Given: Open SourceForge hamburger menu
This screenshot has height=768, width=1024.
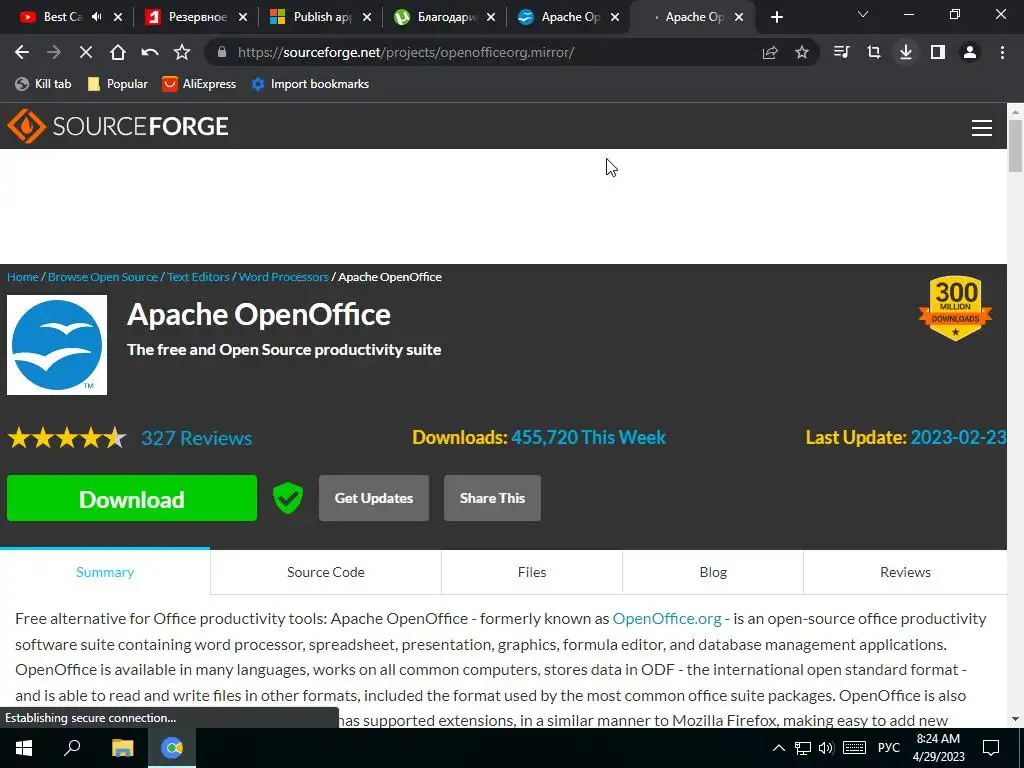Looking at the screenshot, I should (982, 127).
